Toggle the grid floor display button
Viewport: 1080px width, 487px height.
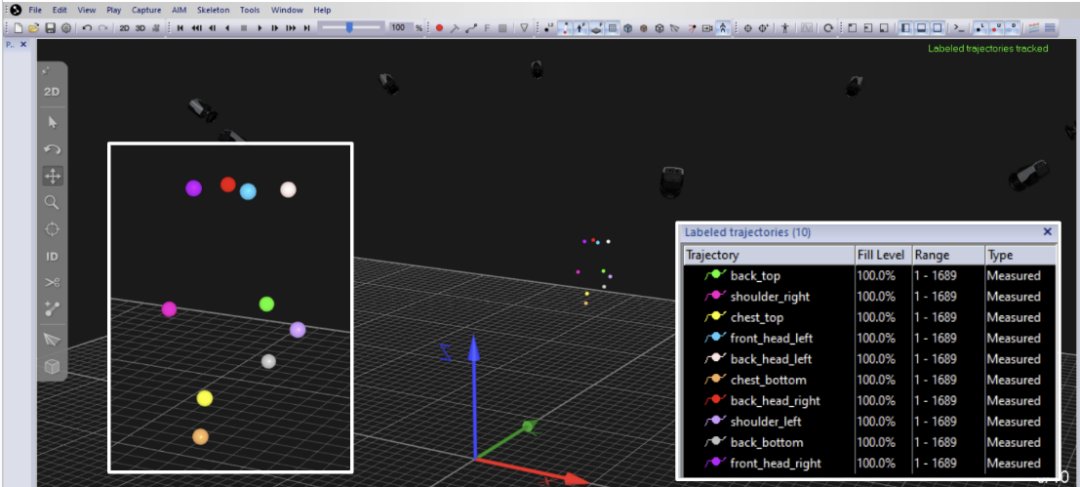click(612, 28)
